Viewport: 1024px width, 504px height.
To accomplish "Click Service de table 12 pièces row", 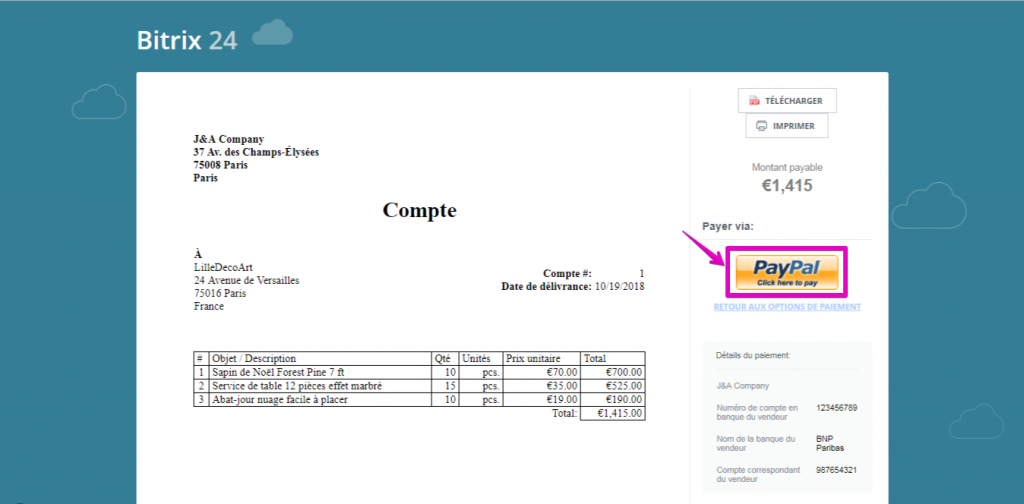I will pyautogui.click(x=419, y=386).
